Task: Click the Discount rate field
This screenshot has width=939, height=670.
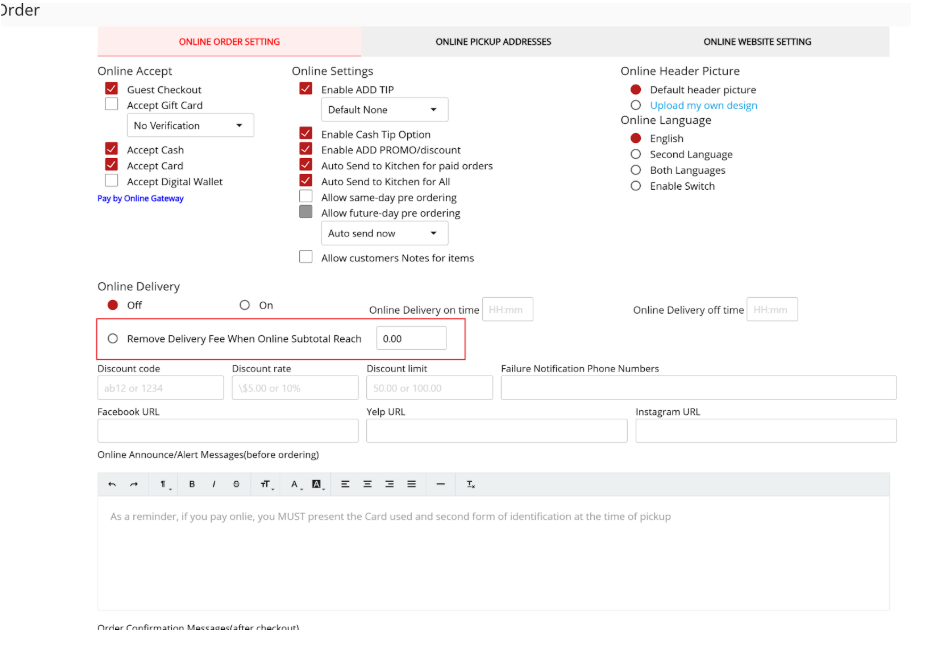Action: click(295, 388)
